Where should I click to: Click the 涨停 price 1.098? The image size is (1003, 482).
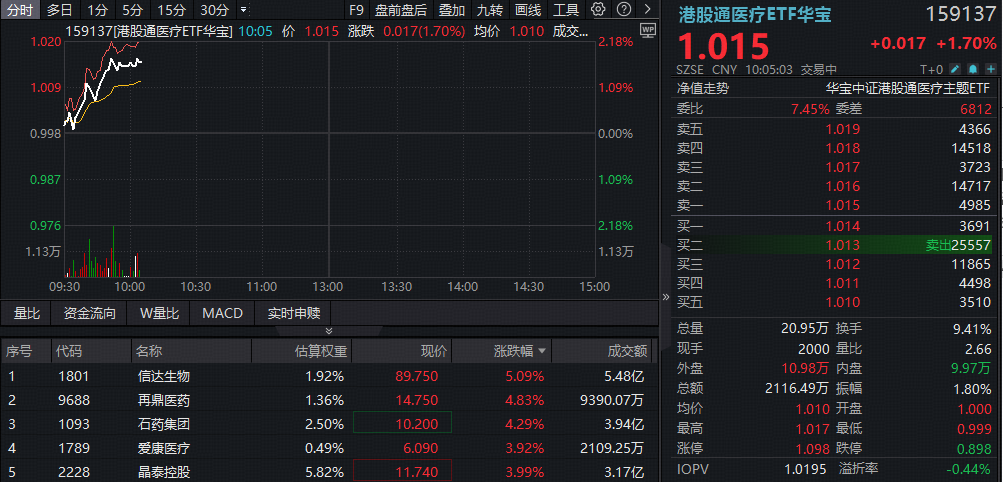pos(811,449)
